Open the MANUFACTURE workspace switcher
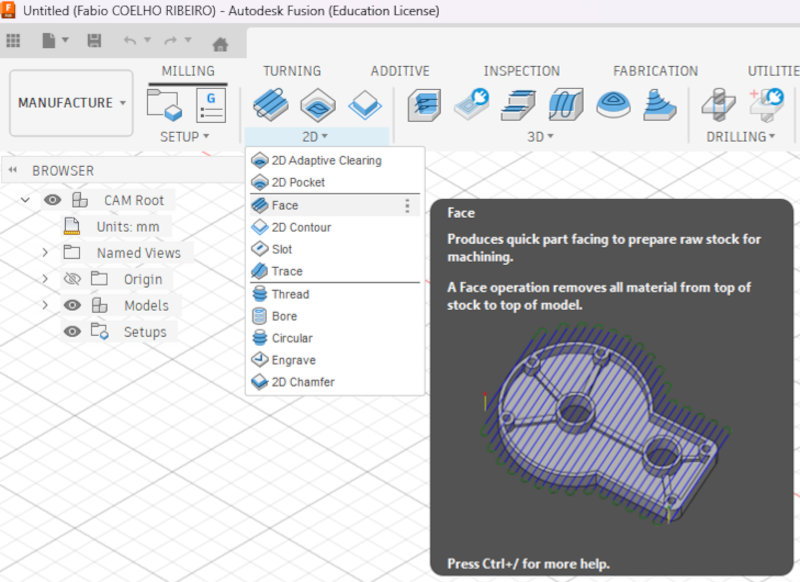This screenshot has height=582, width=800. 71,103
